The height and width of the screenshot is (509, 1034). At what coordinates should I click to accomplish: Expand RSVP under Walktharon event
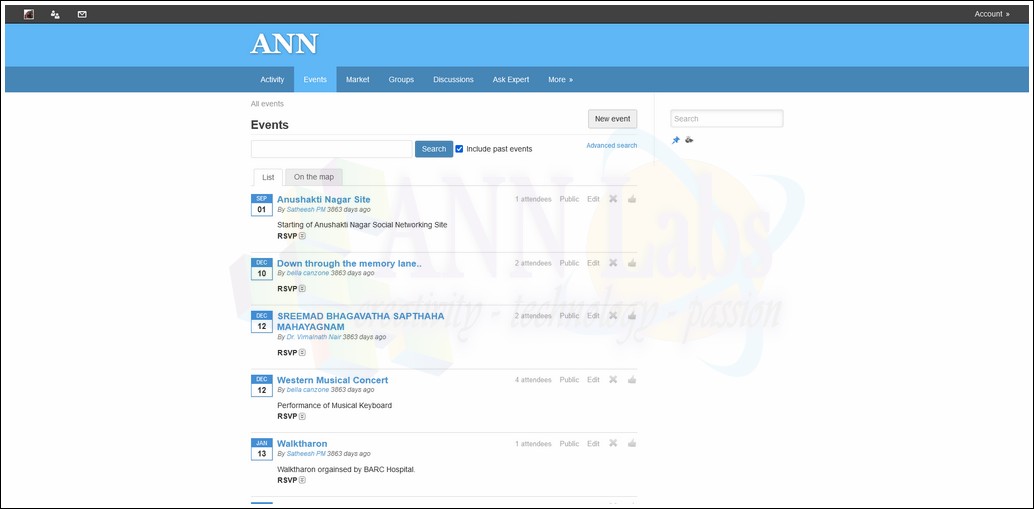pos(302,480)
